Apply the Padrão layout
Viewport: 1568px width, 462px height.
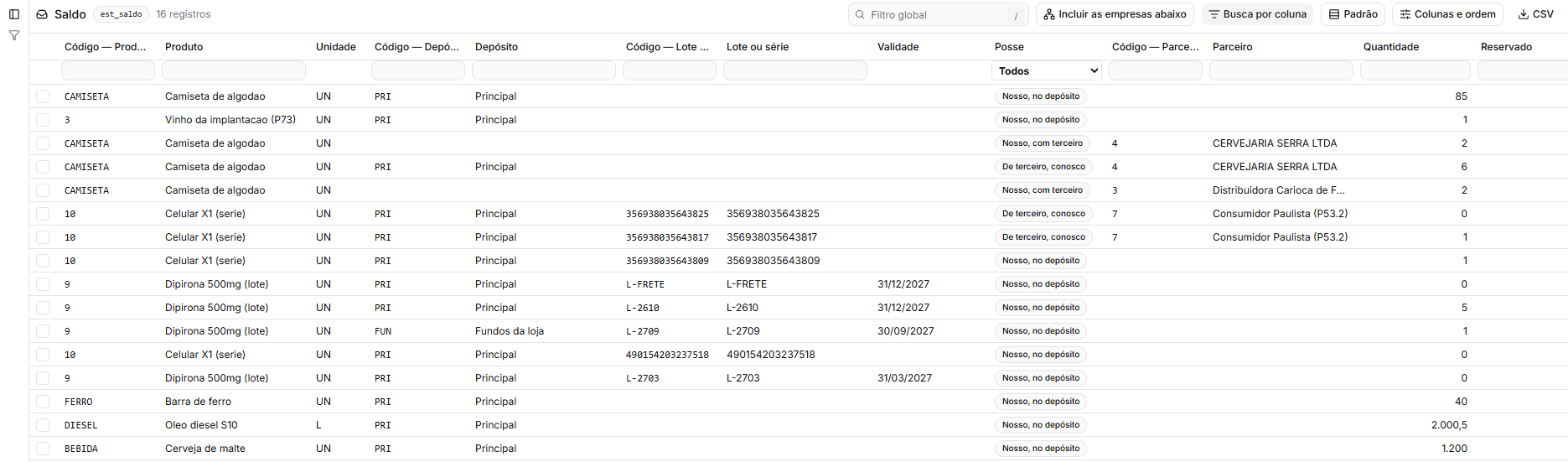pyautogui.click(x=1353, y=15)
